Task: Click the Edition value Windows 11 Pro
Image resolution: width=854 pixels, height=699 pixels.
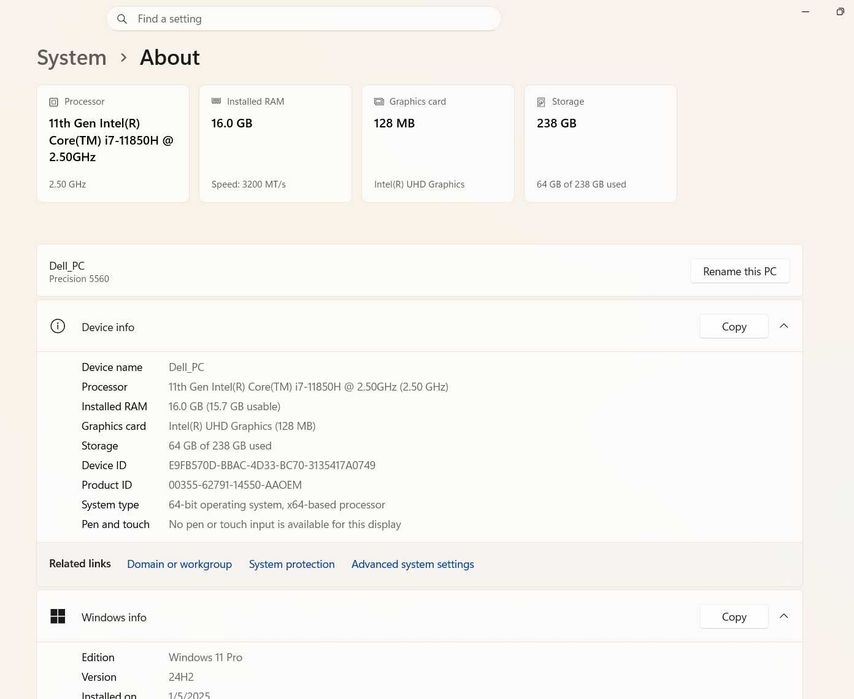Action: tap(205, 658)
